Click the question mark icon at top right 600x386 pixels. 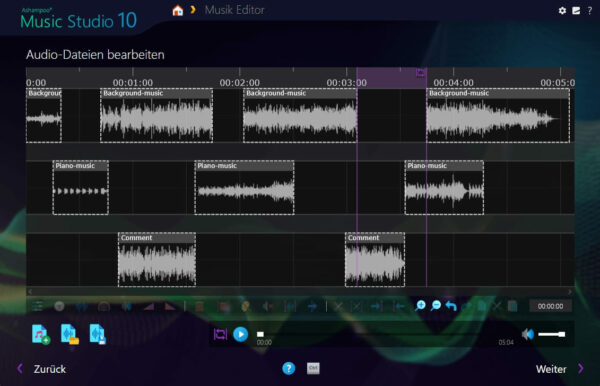coord(590,11)
